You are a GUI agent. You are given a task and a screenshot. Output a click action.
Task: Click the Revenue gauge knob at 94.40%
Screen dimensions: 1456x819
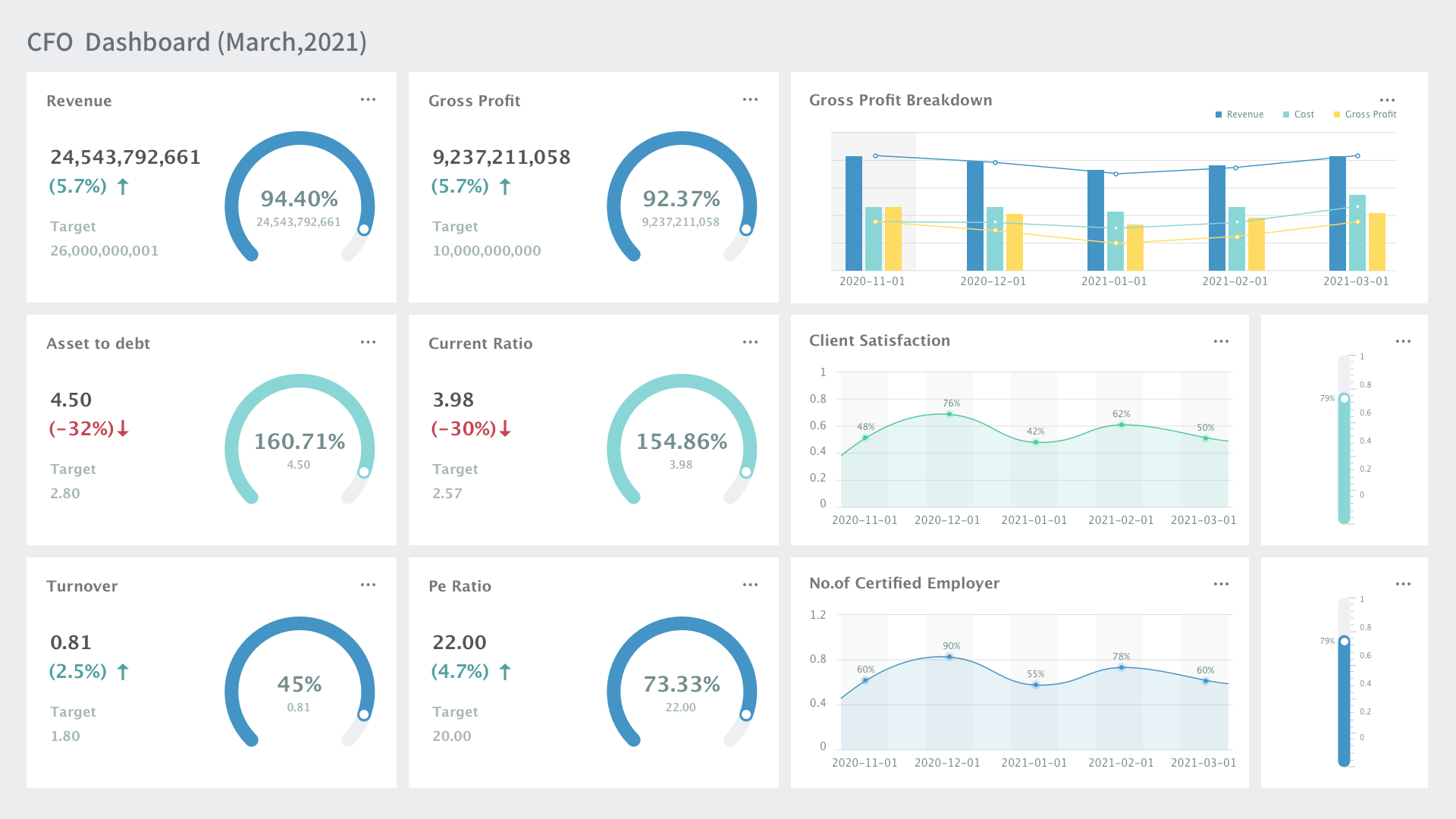point(364,229)
